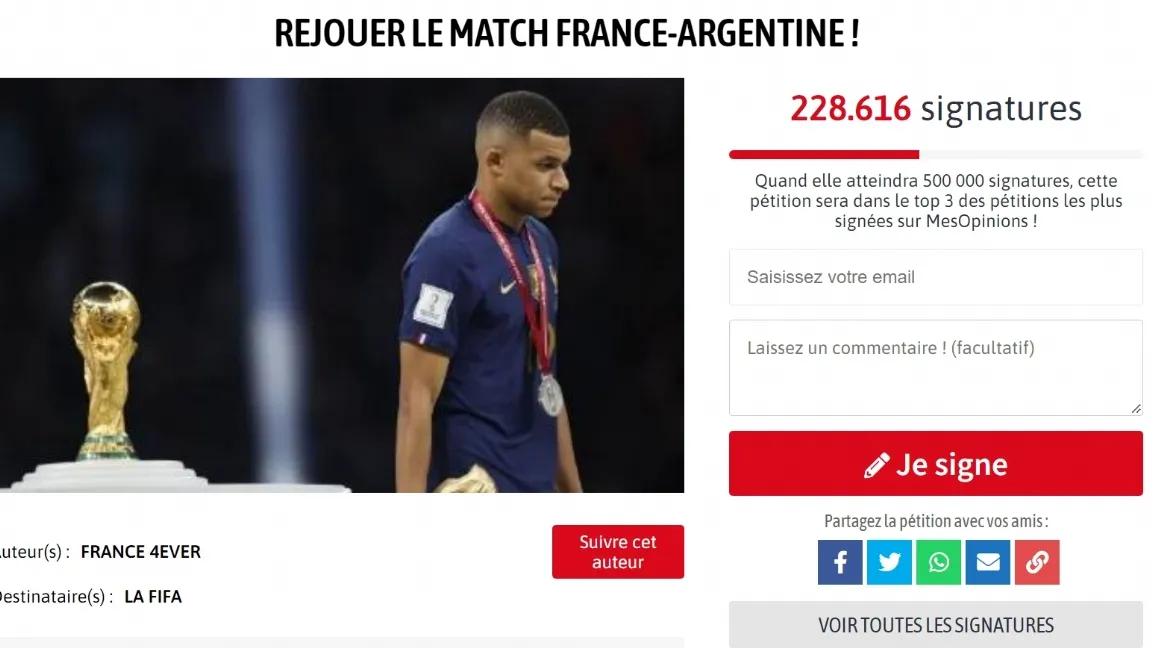Grab the comment box resize handle
Image resolution: width=1152 pixels, height=648 pixels.
click(1136, 408)
